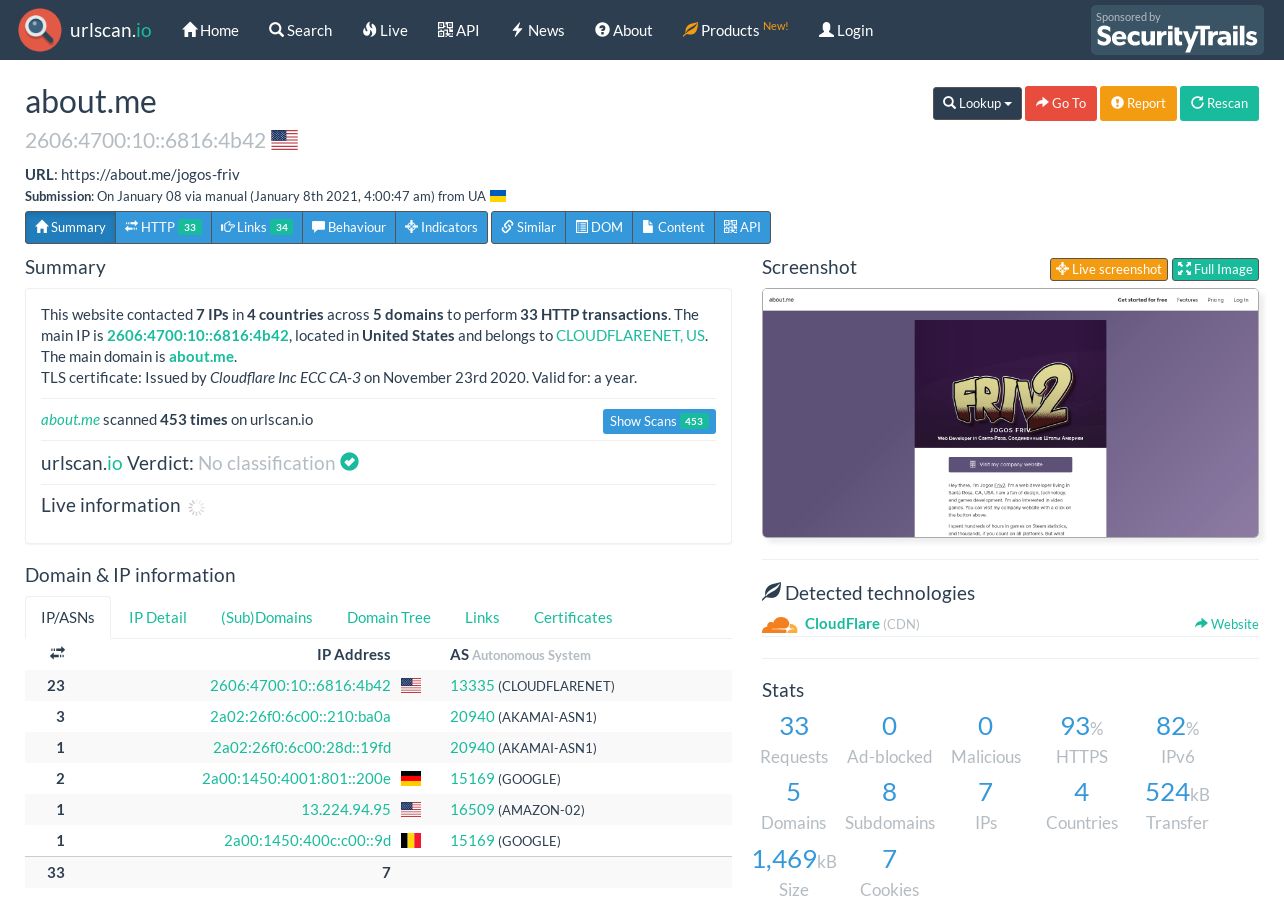Open the About navigation item
The width and height of the screenshot is (1284, 910).
(x=623, y=30)
